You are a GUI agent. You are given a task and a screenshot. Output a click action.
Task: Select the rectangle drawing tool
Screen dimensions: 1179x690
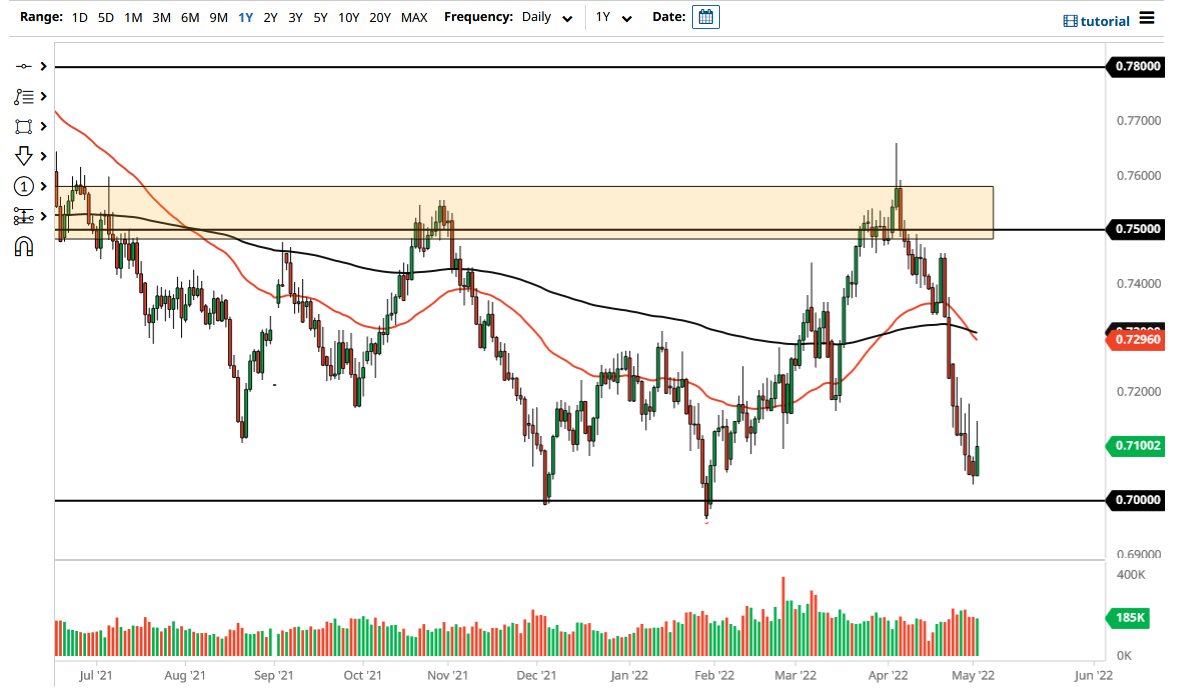coord(25,126)
